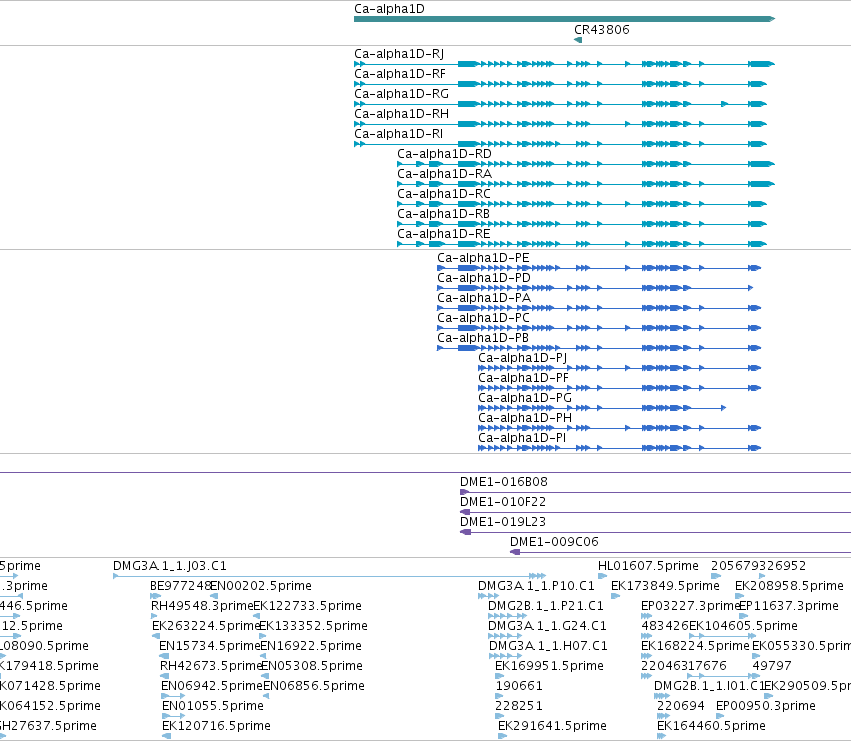Select transcript Ca-alpha1D-RI
Image resolution: width=851 pixels, height=741 pixels.
(x=561, y=144)
